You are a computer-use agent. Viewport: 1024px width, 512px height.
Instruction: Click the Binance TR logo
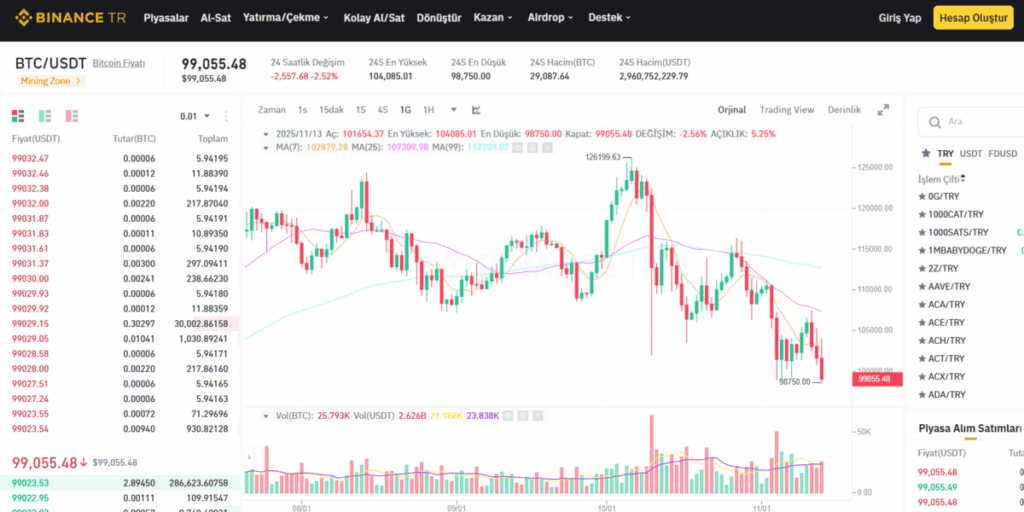(71, 18)
